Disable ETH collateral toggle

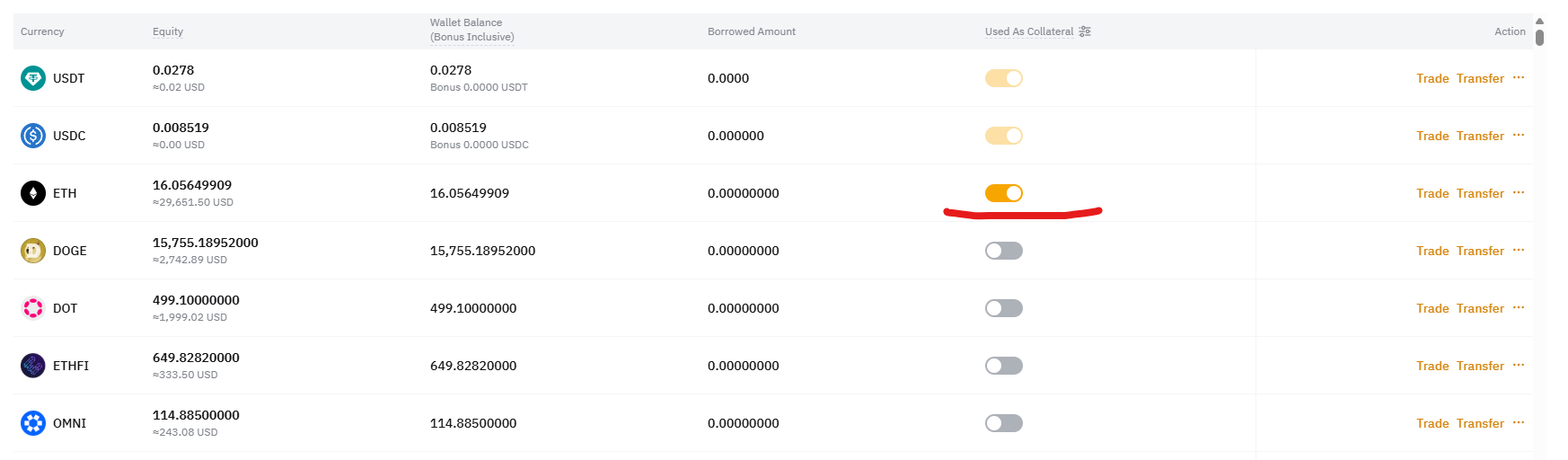[1004, 193]
